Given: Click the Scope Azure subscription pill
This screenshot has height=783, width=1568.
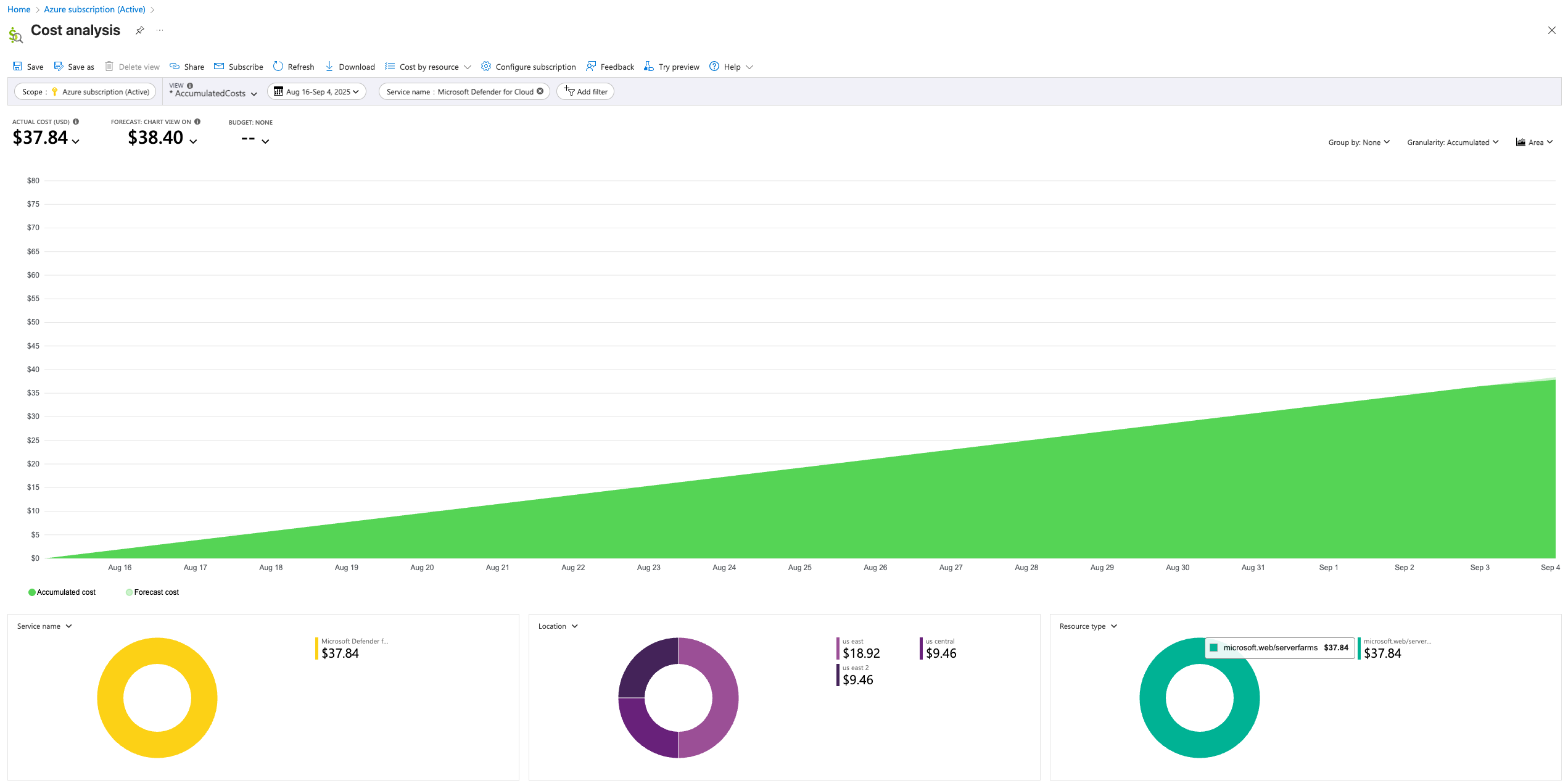Looking at the screenshot, I should coord(85,92).
